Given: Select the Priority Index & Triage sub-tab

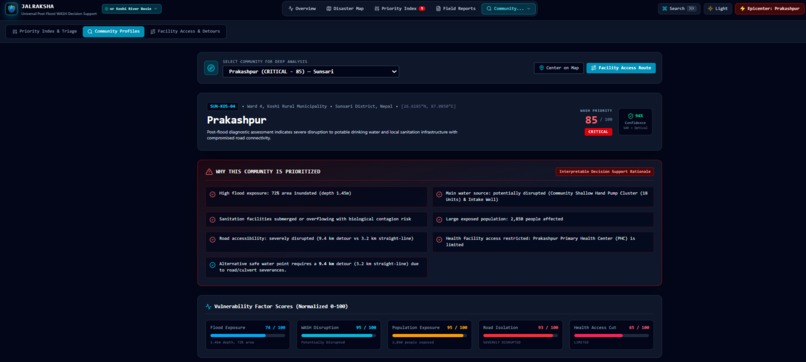Looking at the screenshot, I should click(44, 31).
